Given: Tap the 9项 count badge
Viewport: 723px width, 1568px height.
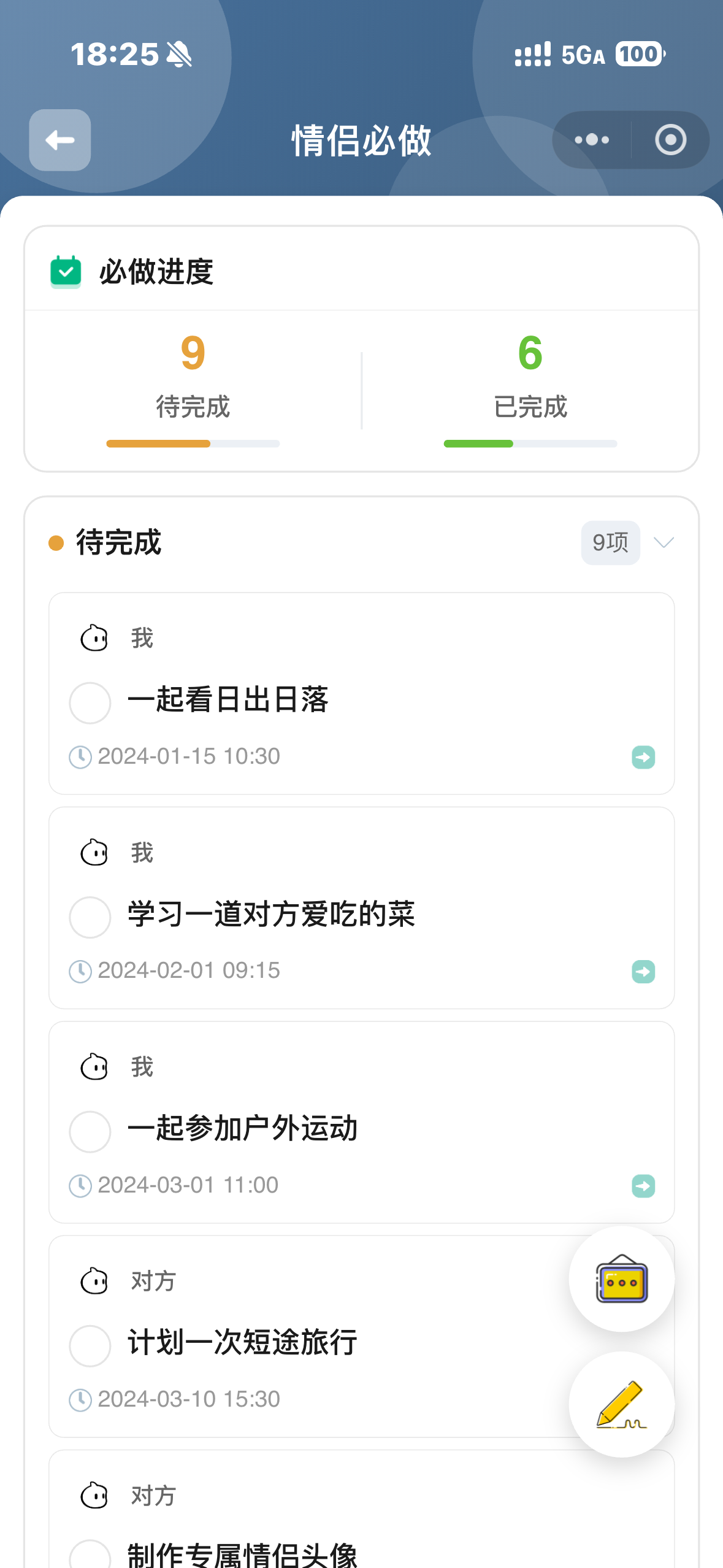Looking at the screenshot, I should click(x=610, y=542).
